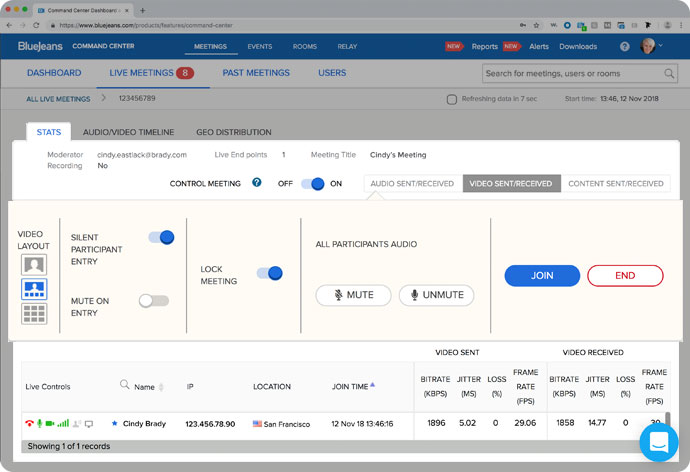Reload the browser page
Screen dimensions: 690x472
click(x=36, y=26)
